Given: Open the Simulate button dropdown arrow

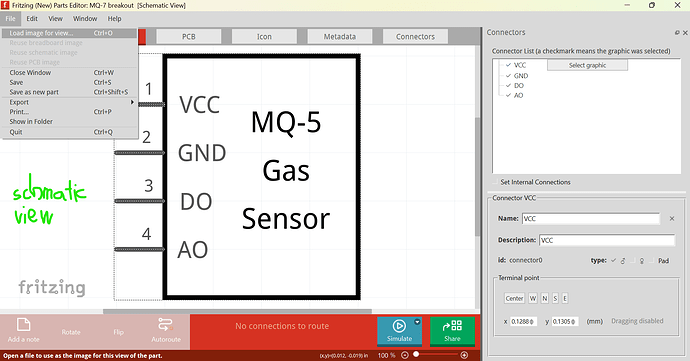Looking at the screenshot, I should click(x=417, y=322).
